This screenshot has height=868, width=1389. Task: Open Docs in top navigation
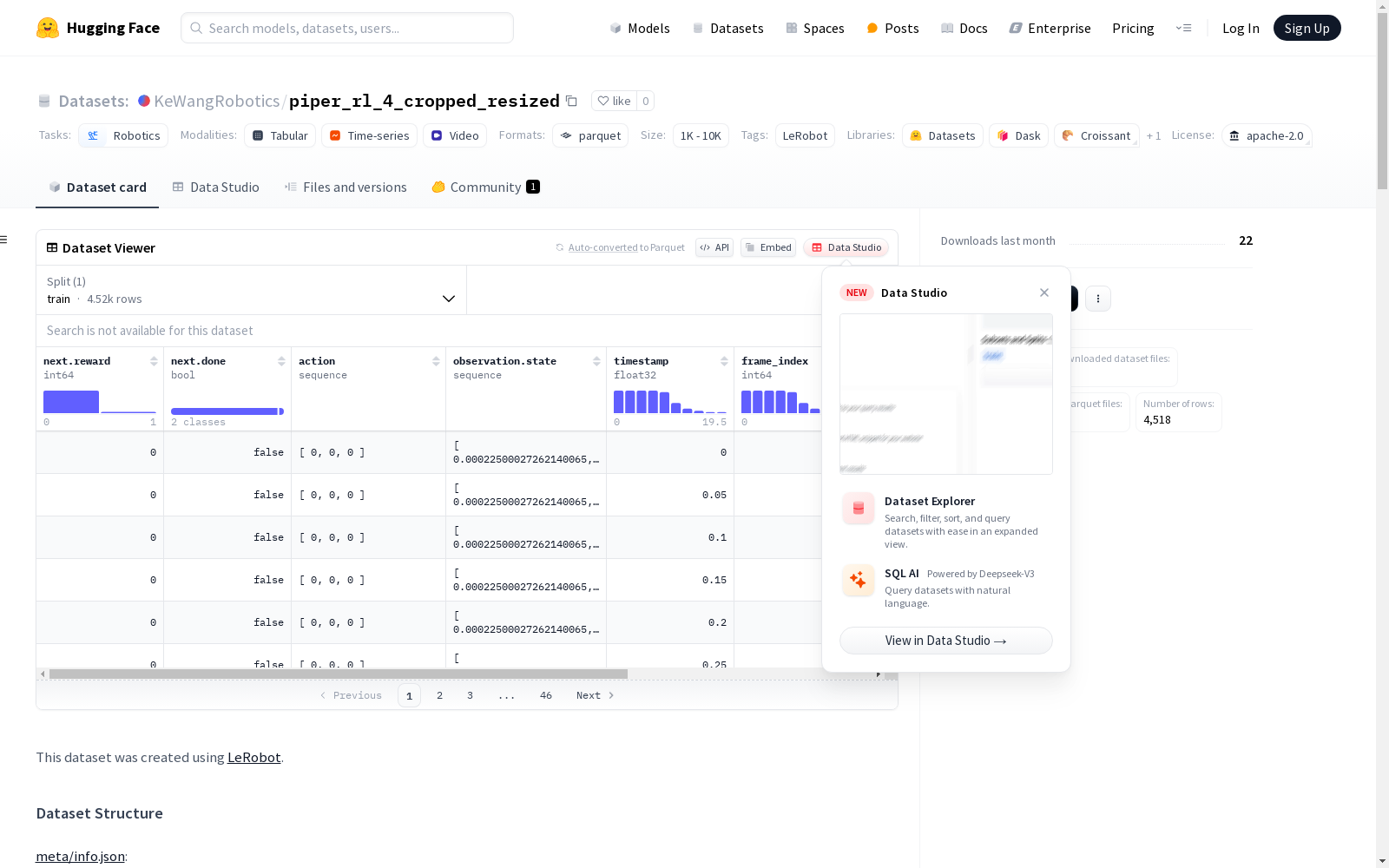coord(964,28)
